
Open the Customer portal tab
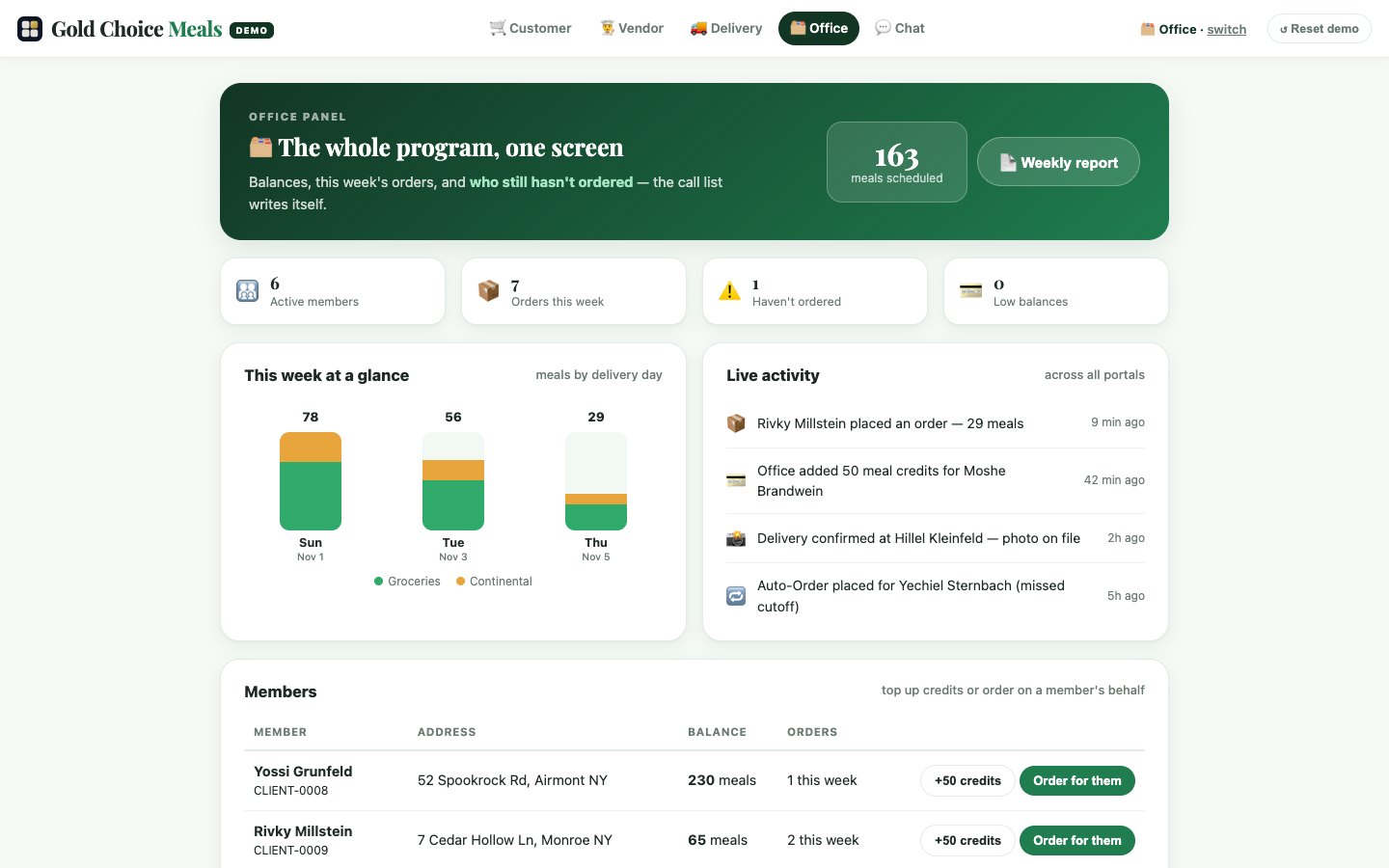(531, 29)
